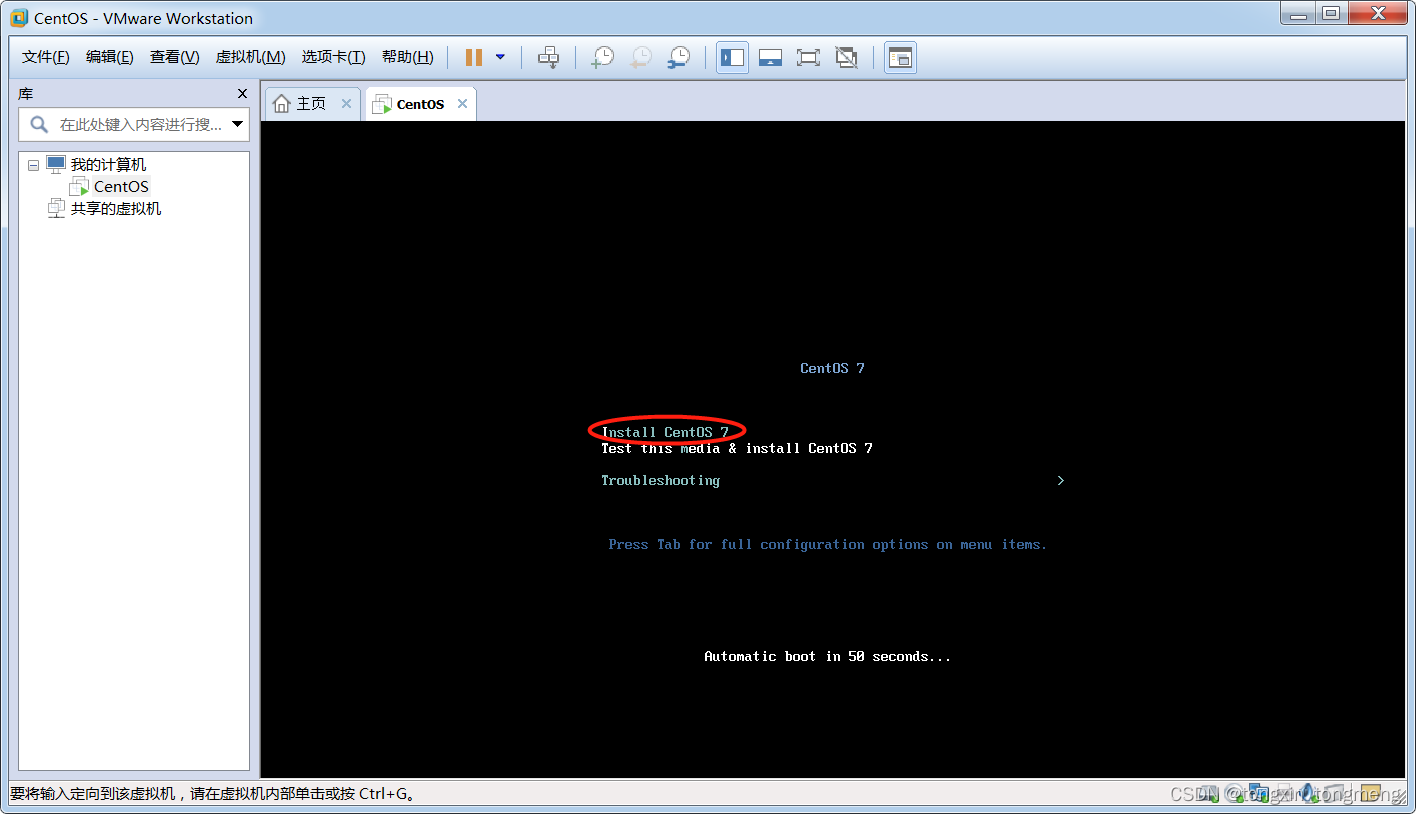The width and height of the screenshot is (1416, 814).
Task: Select 我的计算机 in the library tree
Action: coord(108,165)
